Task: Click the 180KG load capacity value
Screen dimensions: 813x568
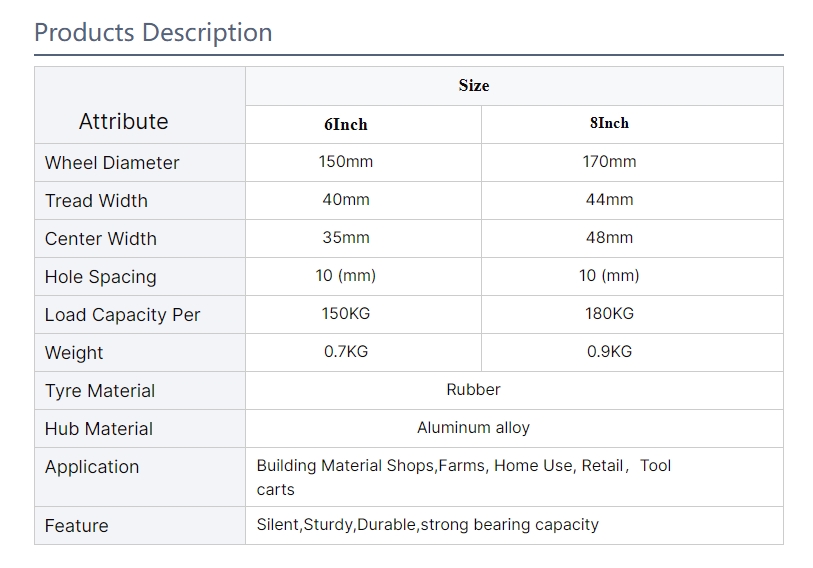Action: pyautogui.click(x=609, y=313)
